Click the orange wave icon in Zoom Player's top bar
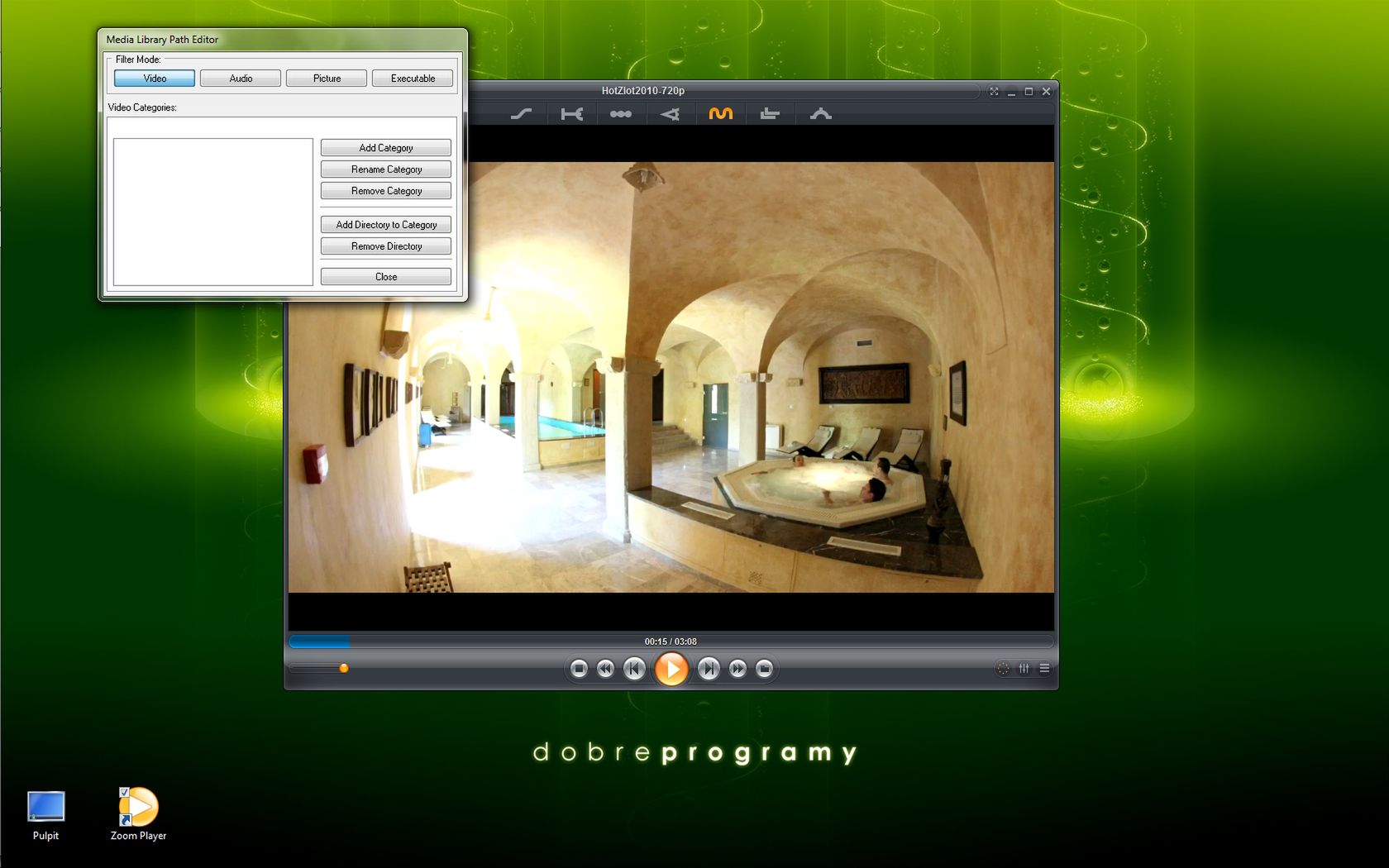Image resolution: width=1389 pixels, height=868 pixels. (x=720, y=114)
